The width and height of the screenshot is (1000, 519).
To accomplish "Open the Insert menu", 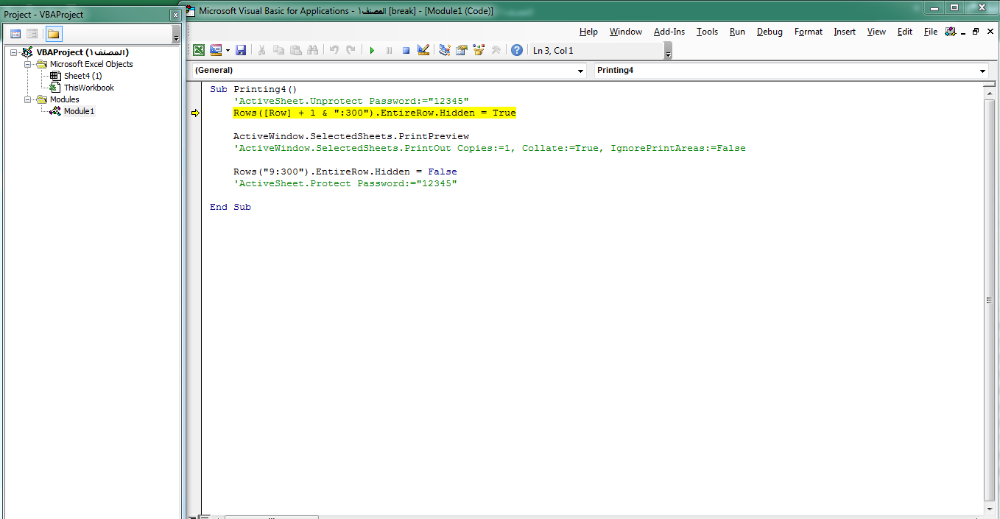I will (844, 31).
